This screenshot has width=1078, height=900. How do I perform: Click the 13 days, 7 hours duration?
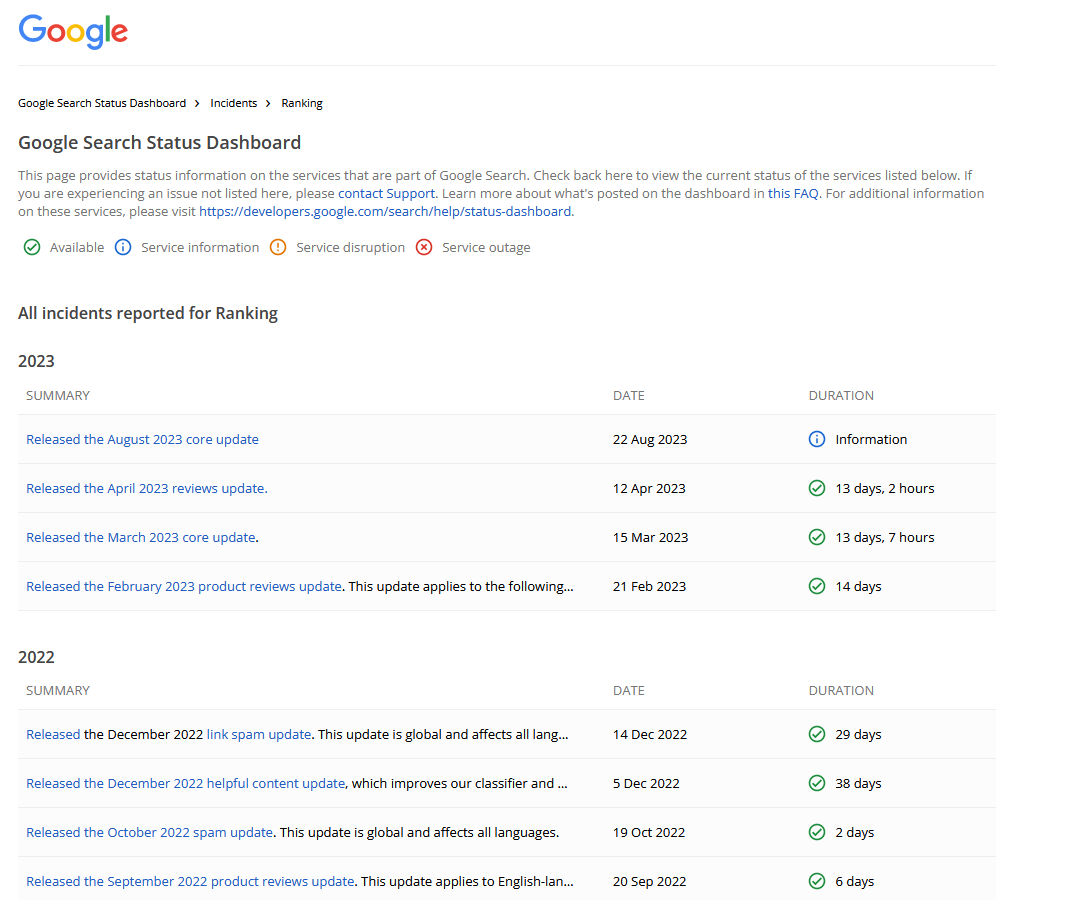[x=885, y=537]
